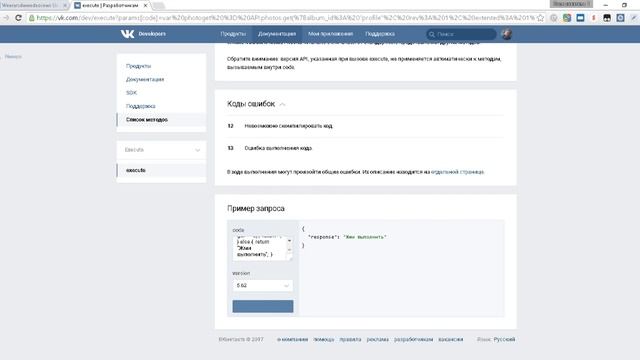Viewport: 640px width, 360px height.
Task: Open the user avatar menu in header
Action: coord(507,34)
